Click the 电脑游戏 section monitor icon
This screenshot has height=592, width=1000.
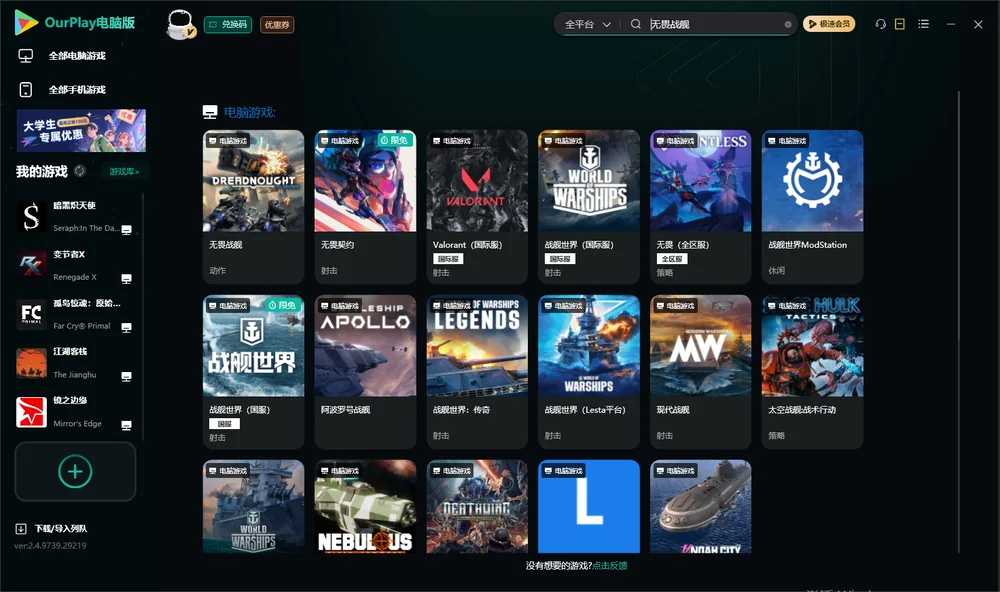210,112
